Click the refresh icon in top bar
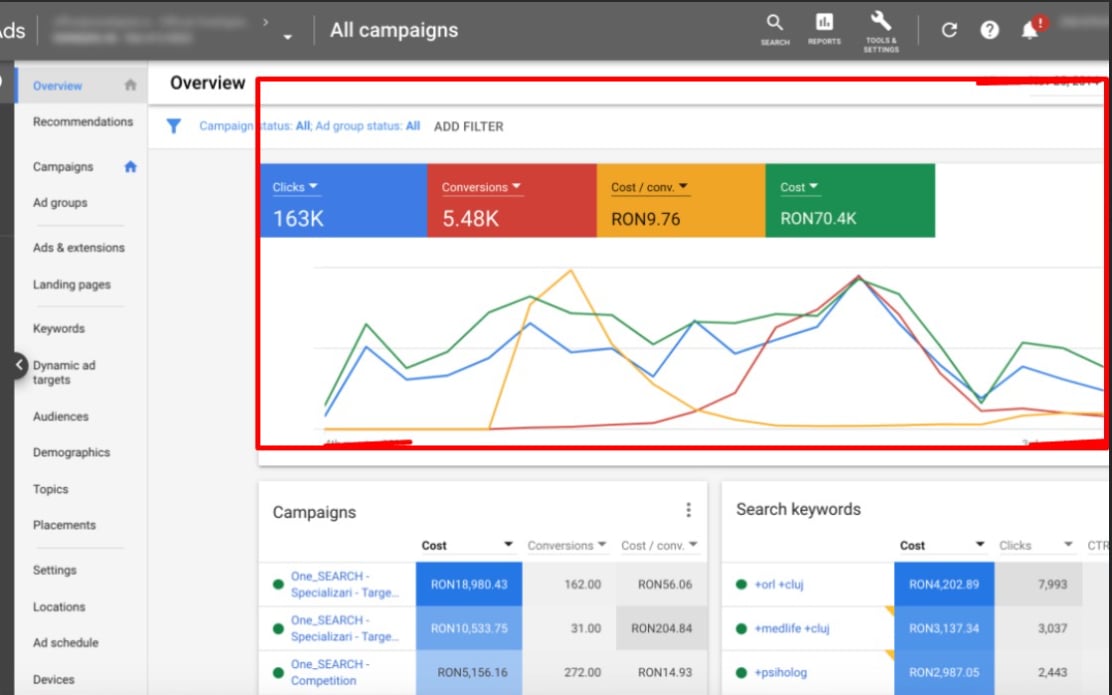 tap(950, 30)
